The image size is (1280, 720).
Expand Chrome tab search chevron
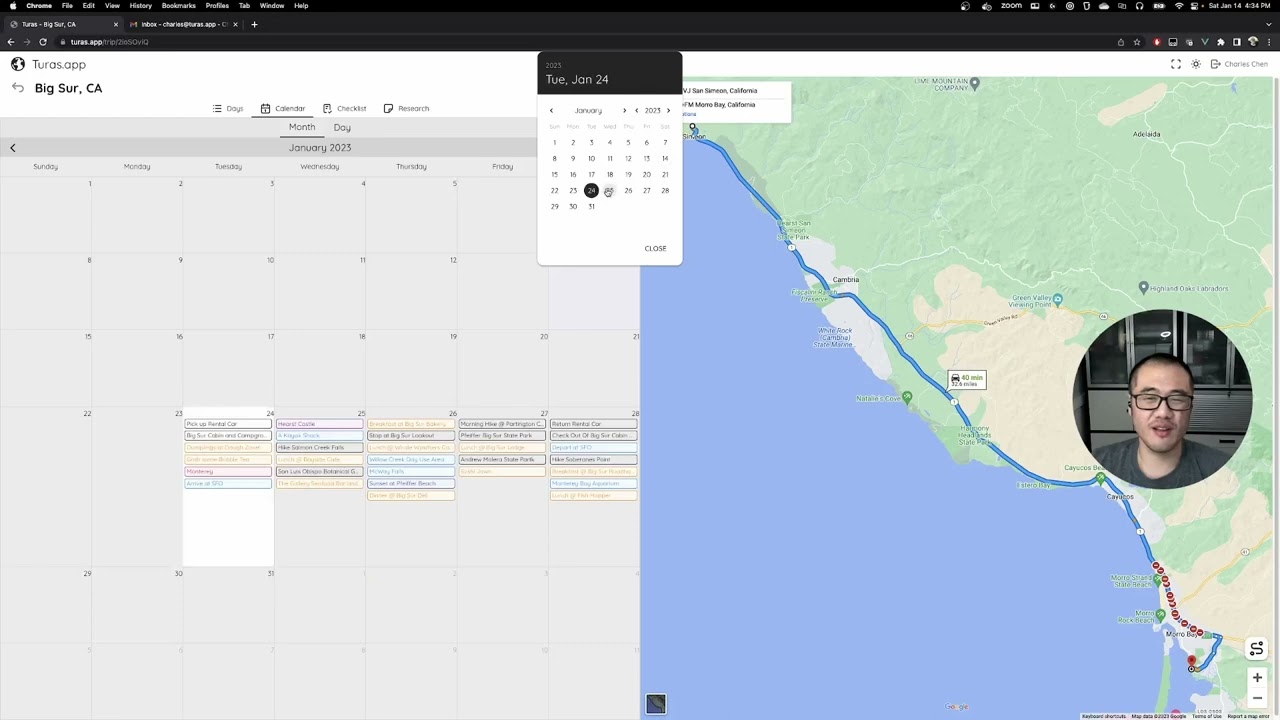coord(1269,24)
